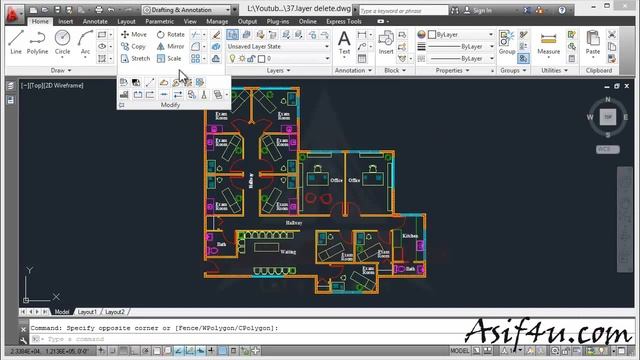Screen dimensions: 640x360
Task: Open the linetype ByLayer dropdown
Action: [460, 59]
